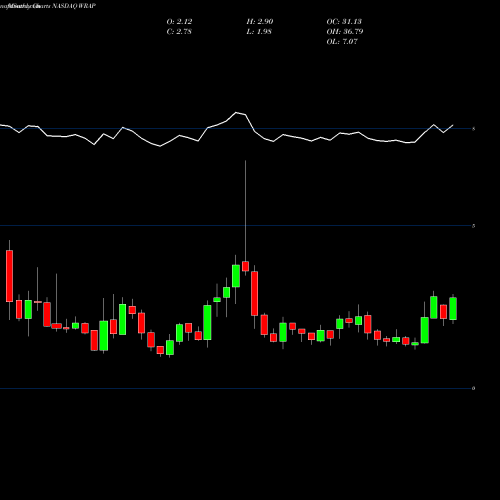Select the low value L: 1.98
The image size is (500, 500).
pyautogui.click(x=259, y=32)
